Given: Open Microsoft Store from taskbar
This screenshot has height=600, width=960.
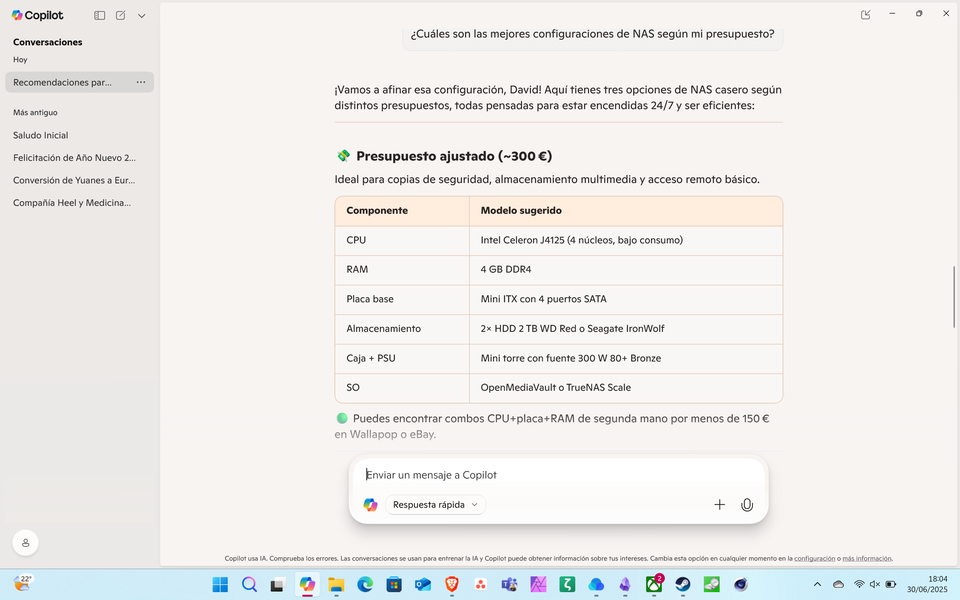Looking at the screenshot, I should tap(394, 585).
